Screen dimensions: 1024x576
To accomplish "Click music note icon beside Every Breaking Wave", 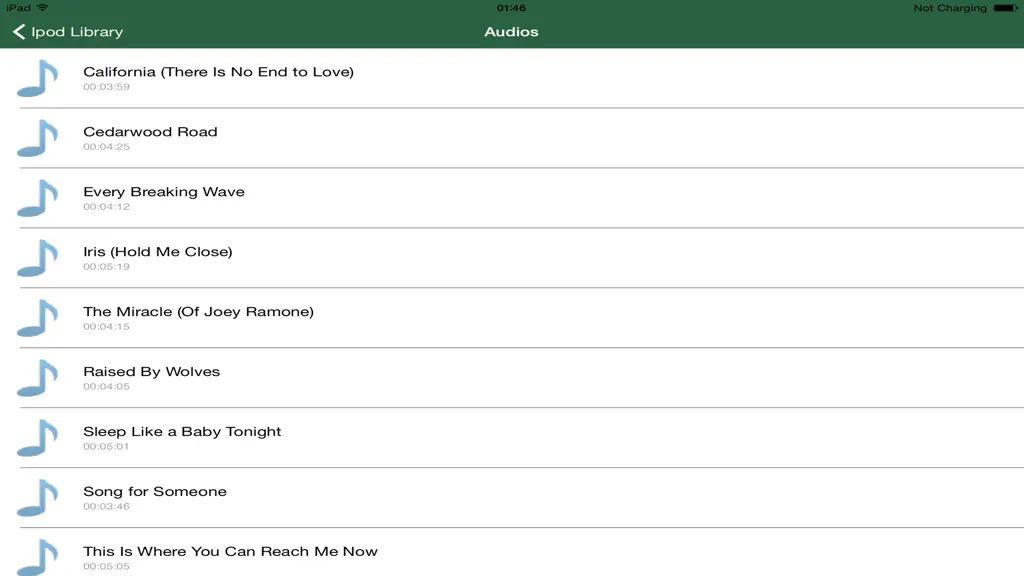I will tap(37, 199).
